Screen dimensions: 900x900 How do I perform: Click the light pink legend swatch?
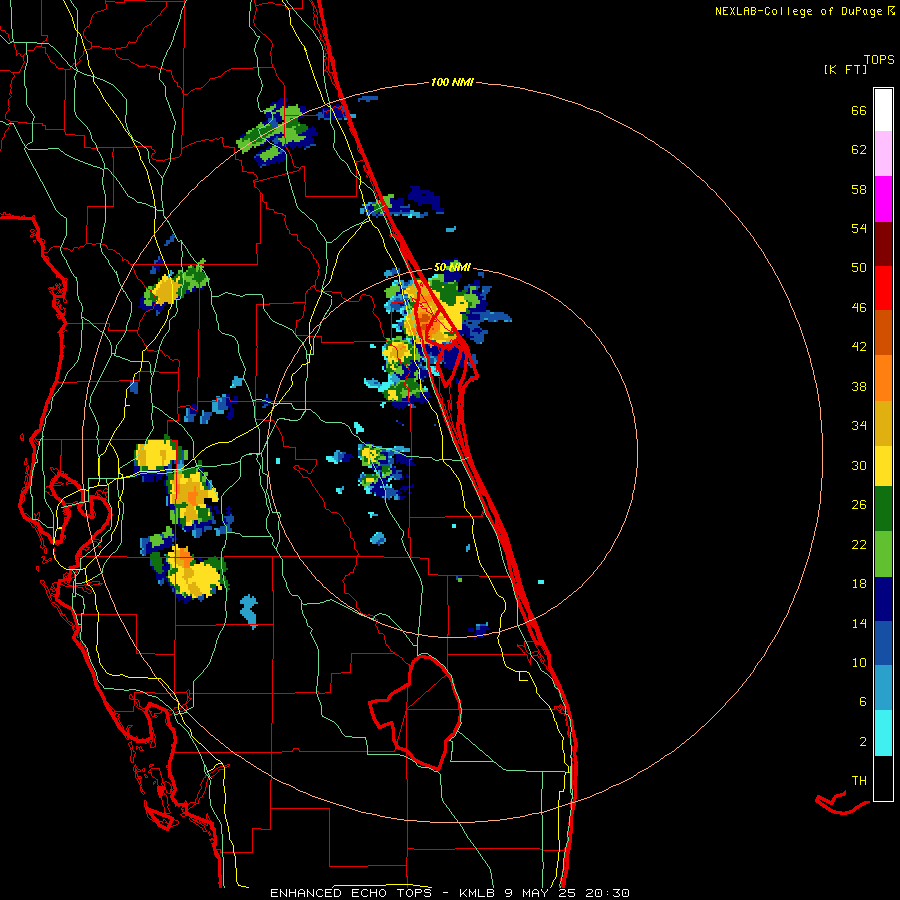(883, 154)
